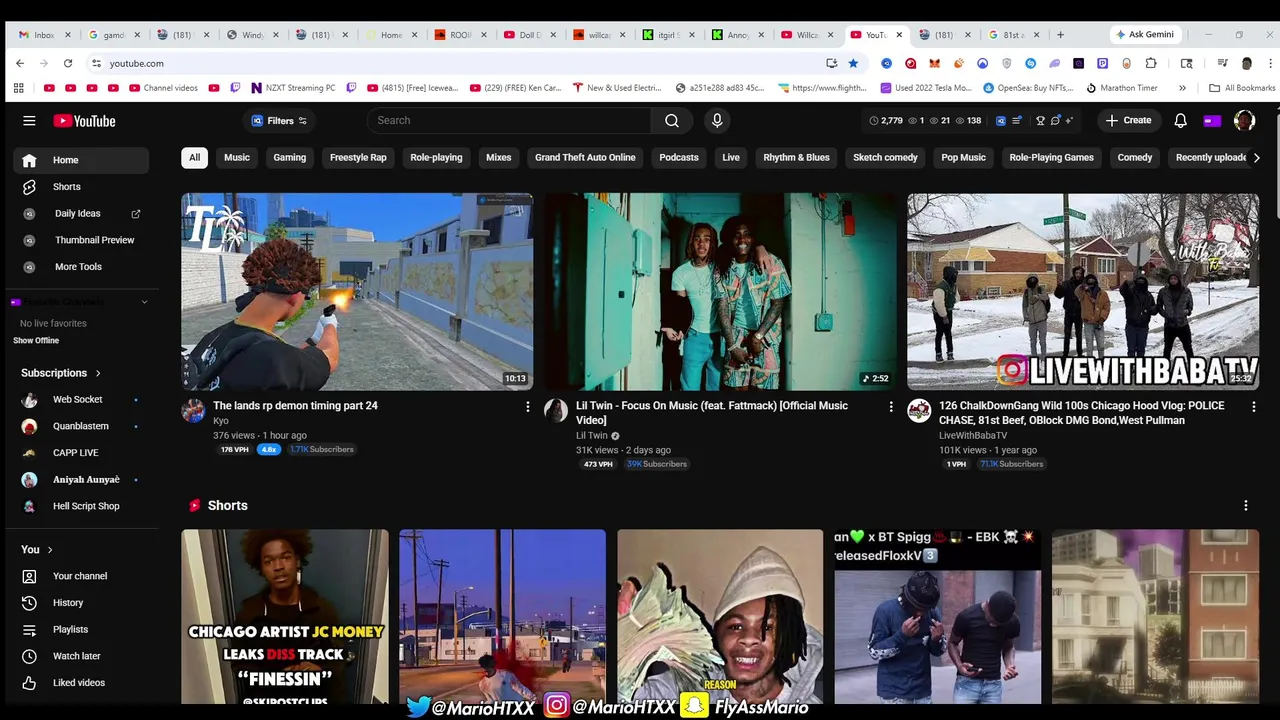Click the magnifier search button

click(672, 120)
